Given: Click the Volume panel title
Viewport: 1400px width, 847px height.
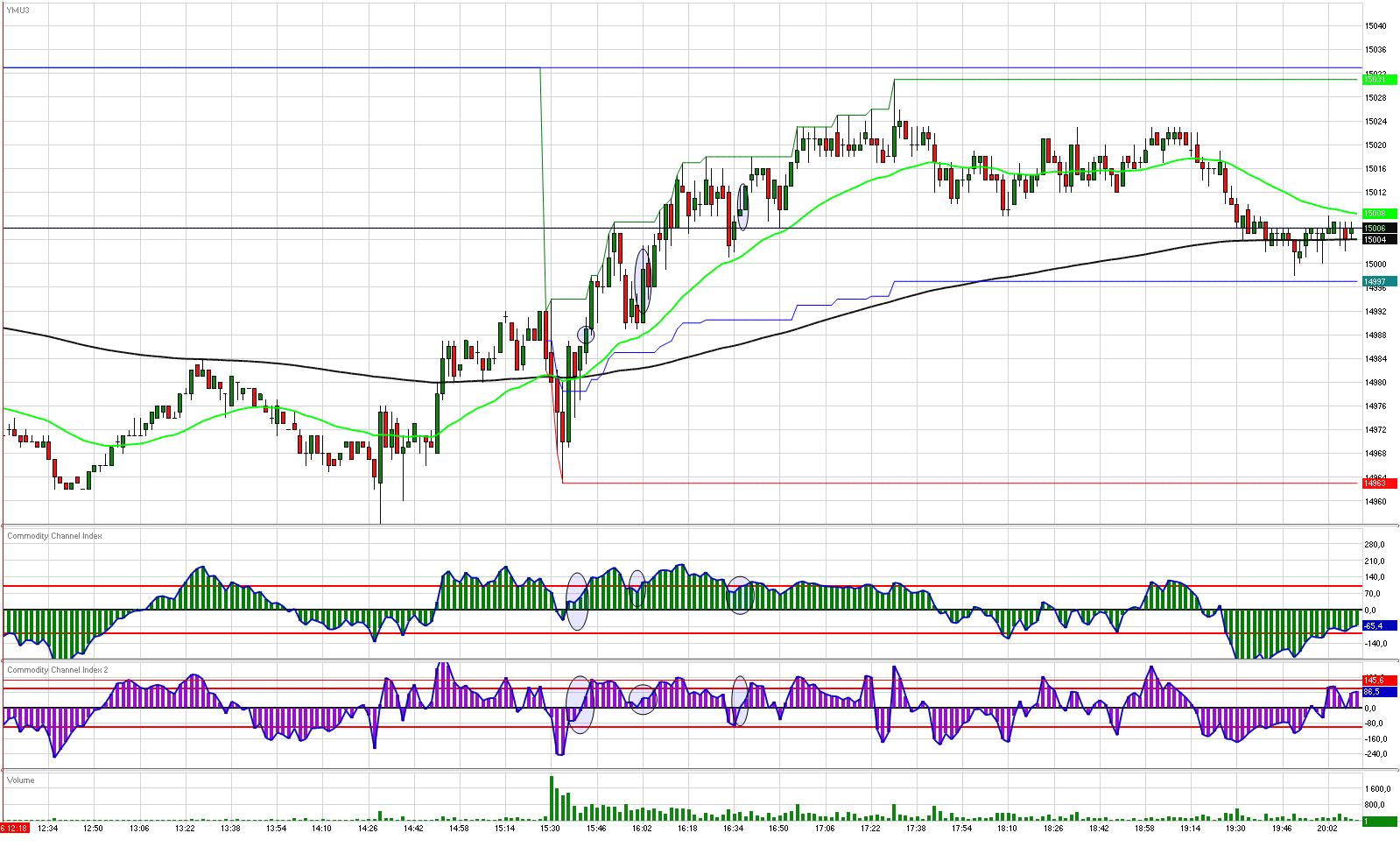Looking at the screenshot, I should click(x=21, y=780).
